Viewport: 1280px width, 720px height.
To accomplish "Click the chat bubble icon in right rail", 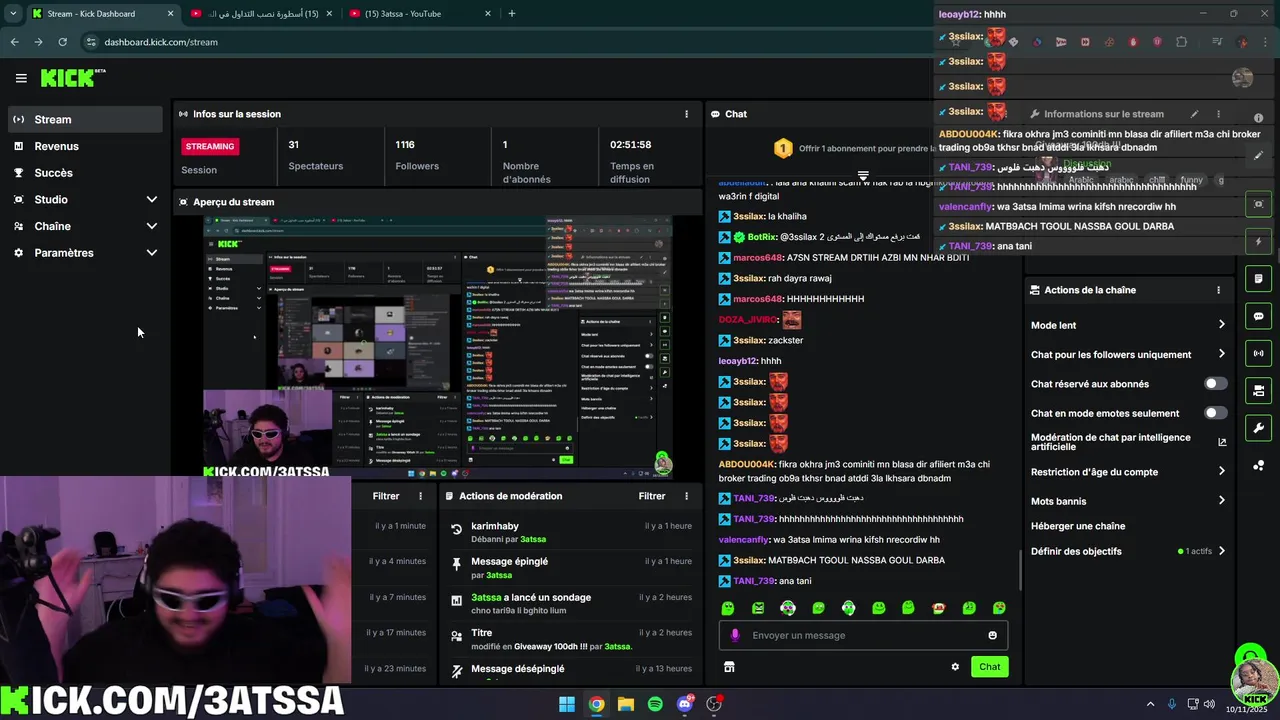I will [1258, 316].
